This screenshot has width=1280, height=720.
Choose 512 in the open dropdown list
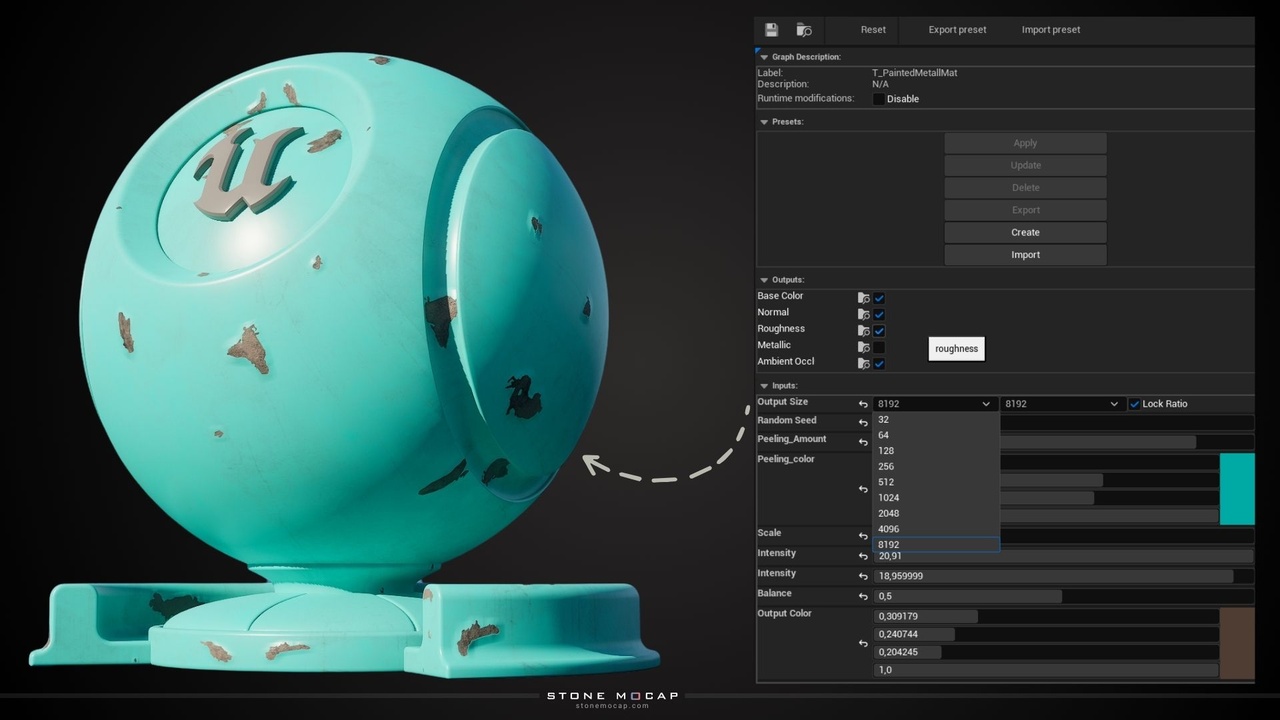tap(886, 482)
